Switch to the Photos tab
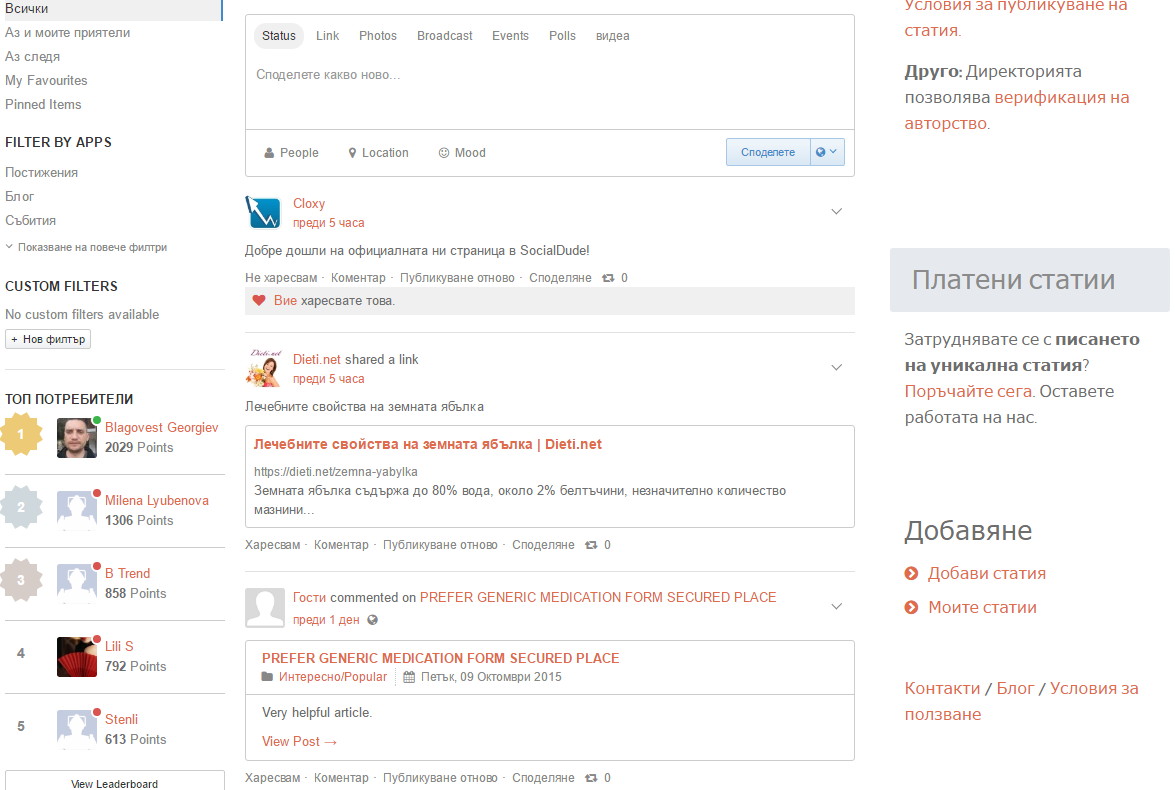The width and height of the screenshot is (1175, 790). 378,36
